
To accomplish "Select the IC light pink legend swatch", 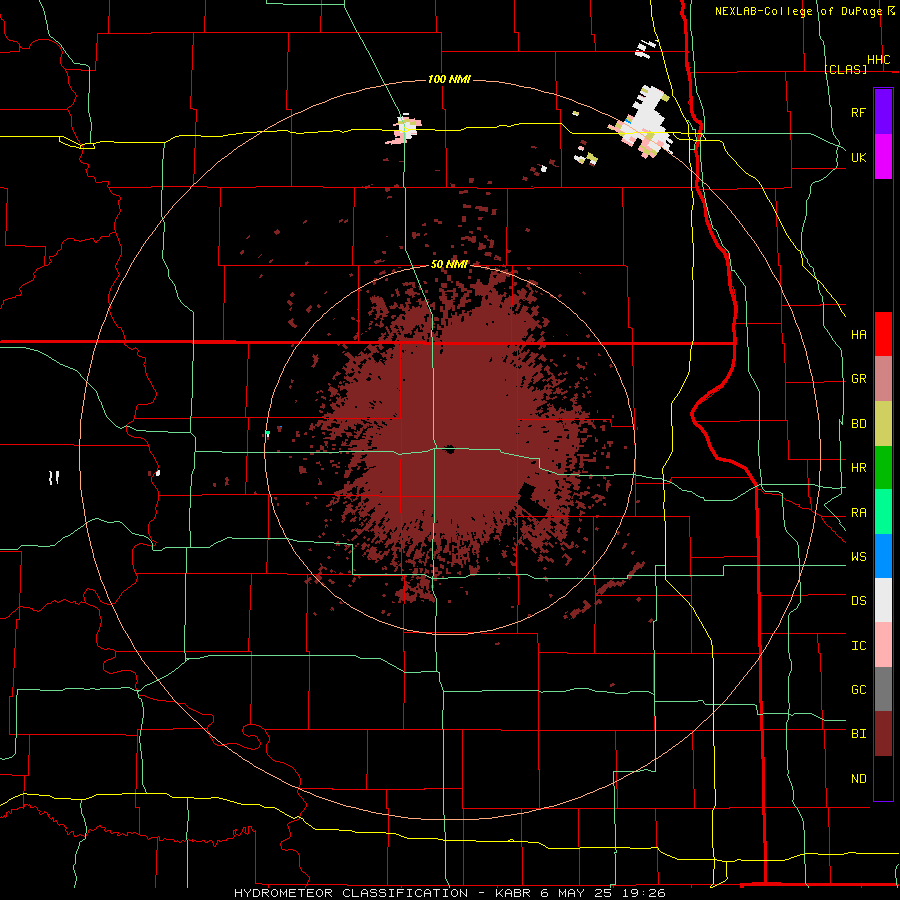I will (883, 645).
